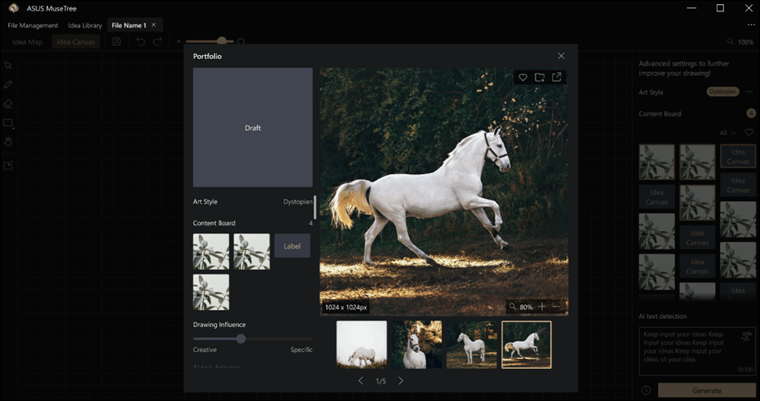Click the Label tile in Content Board
Screen dimensions: 760x401
(x=292, y=246)
